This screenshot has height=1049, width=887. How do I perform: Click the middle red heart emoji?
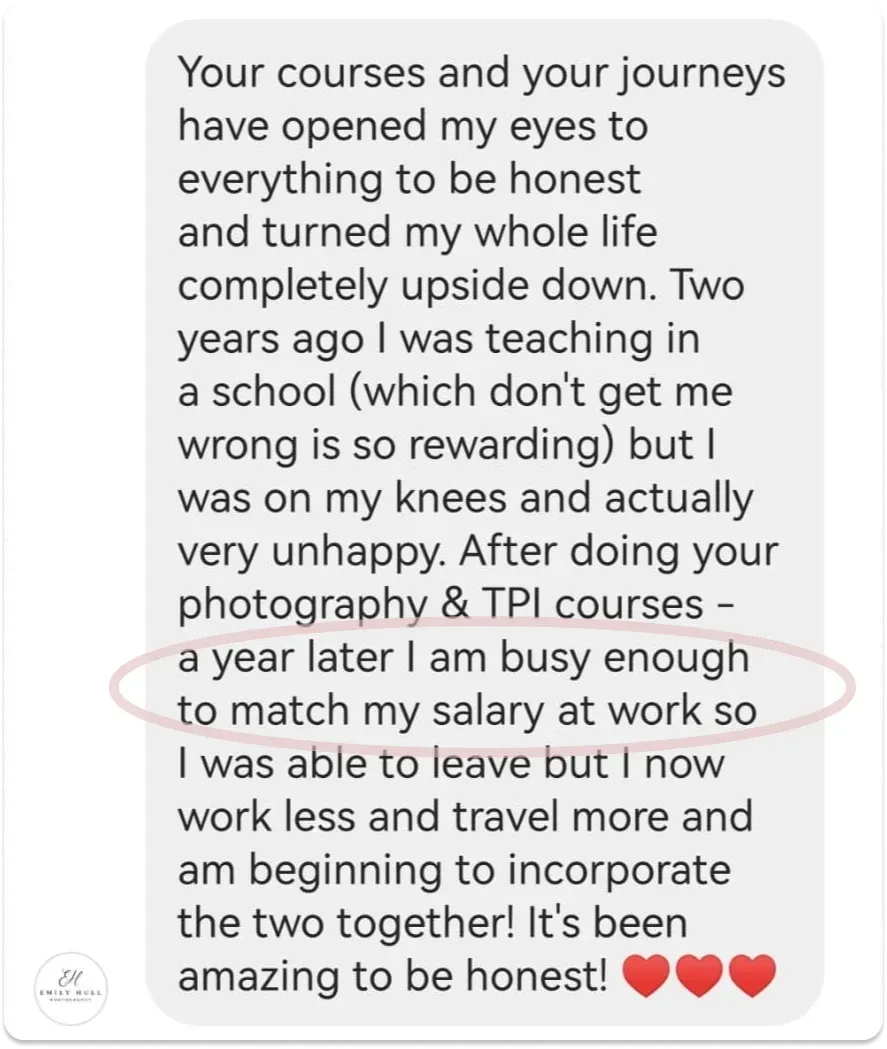(699, 976)
